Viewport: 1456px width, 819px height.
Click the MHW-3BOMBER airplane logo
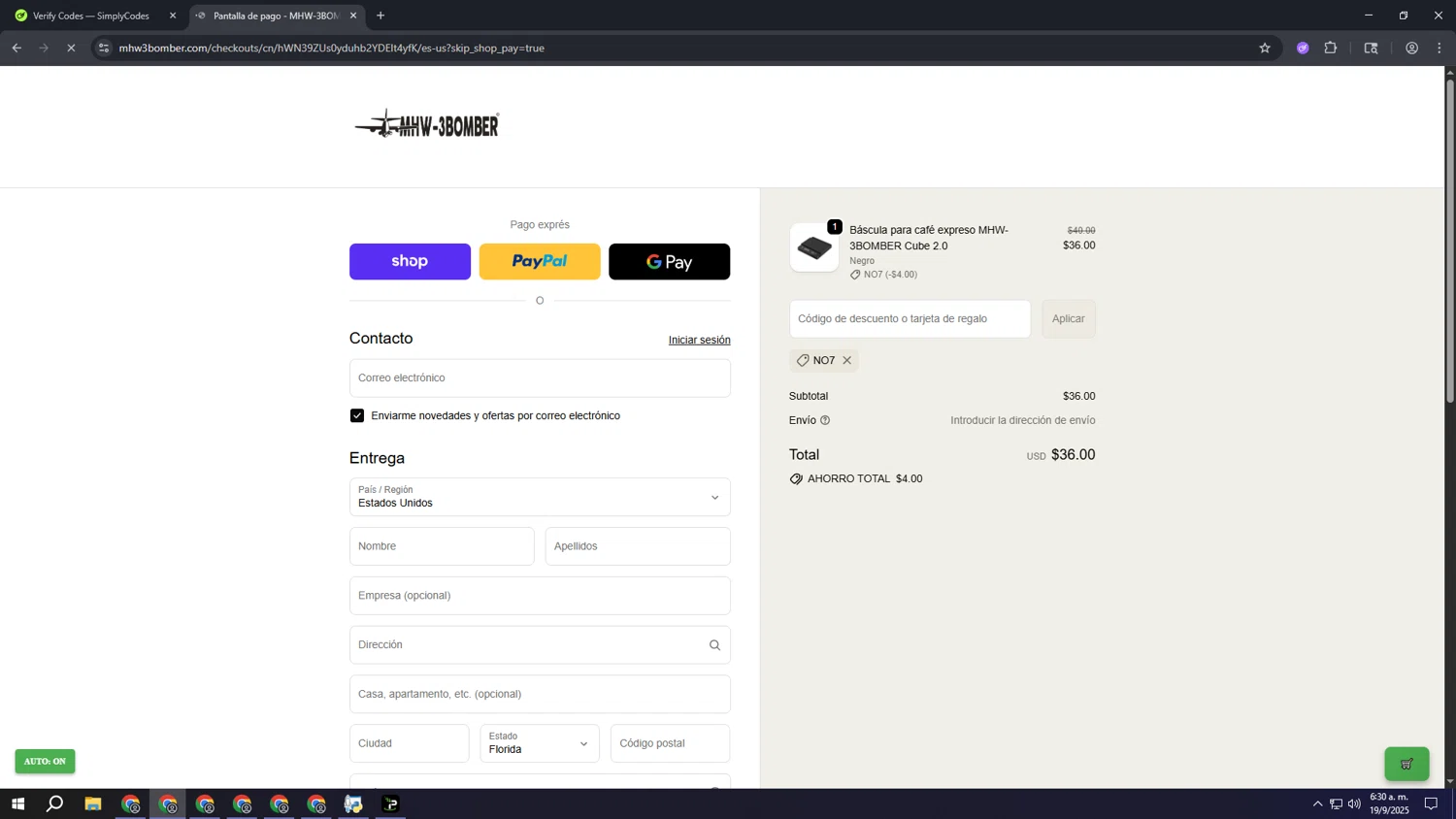[x=427, y=124]
